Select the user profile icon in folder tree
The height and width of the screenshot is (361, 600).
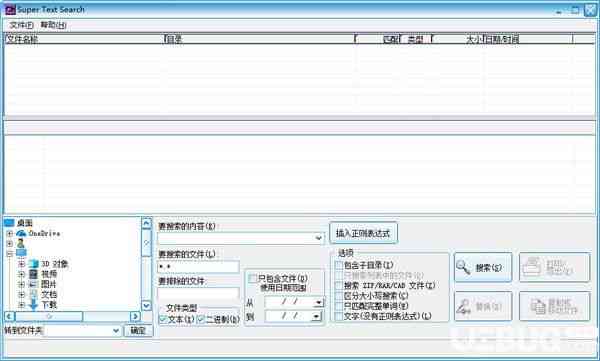coord(20,243)
